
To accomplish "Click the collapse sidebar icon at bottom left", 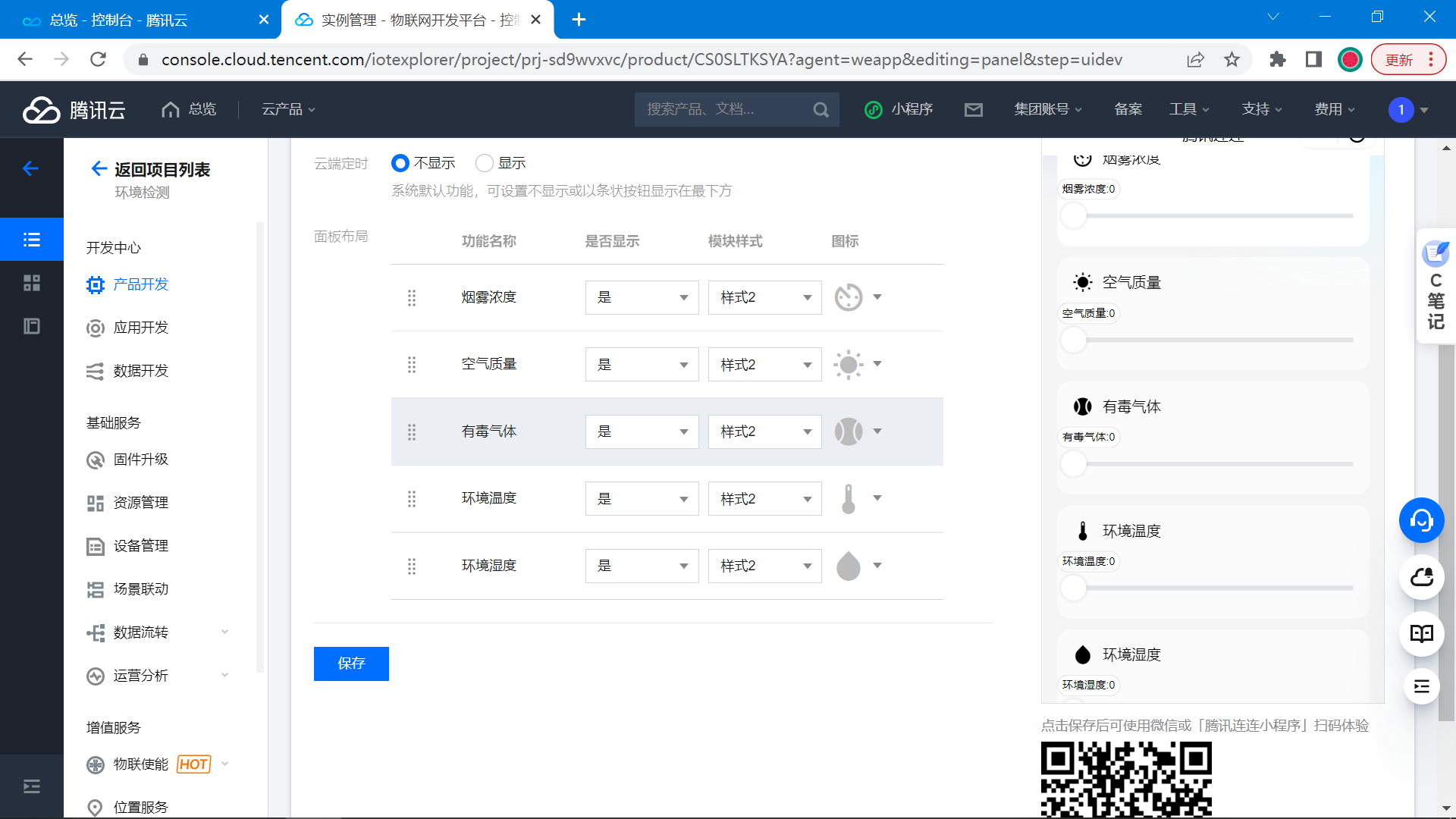I will click(32, 786).
